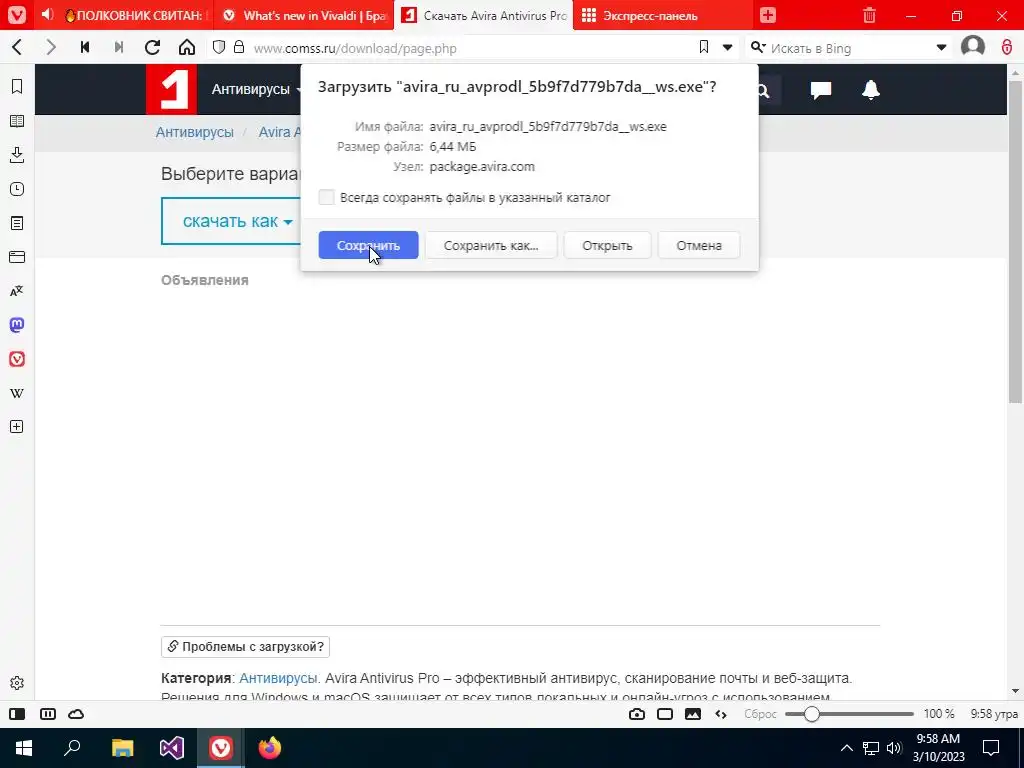1024x768 pixels.
Task: Click the Fast-forward navigation button
Action: [119, 47]
